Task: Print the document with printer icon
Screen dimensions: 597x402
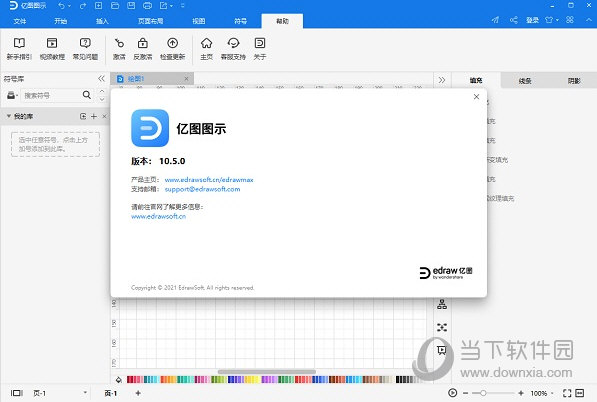Action: point(147,6)
